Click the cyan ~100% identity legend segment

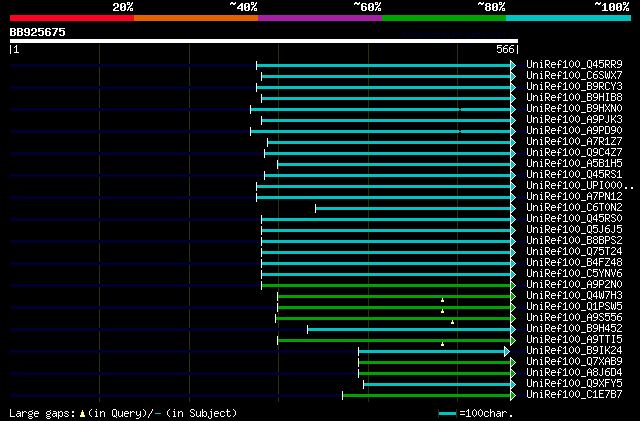point(569,18)
